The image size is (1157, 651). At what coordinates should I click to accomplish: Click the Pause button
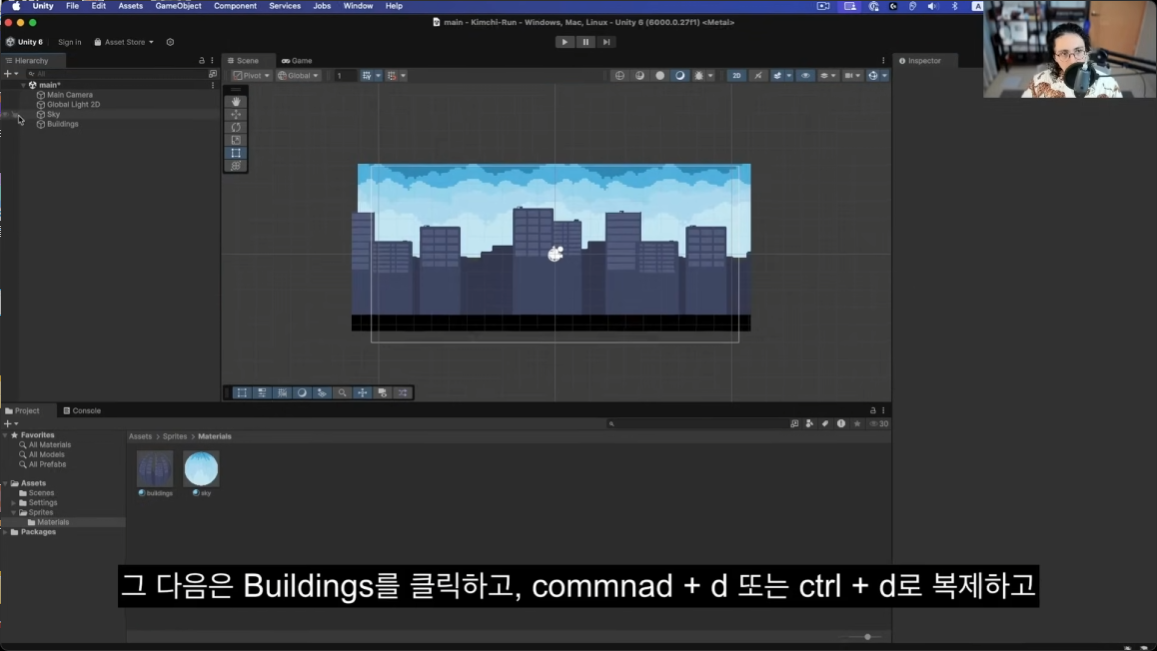585,42
